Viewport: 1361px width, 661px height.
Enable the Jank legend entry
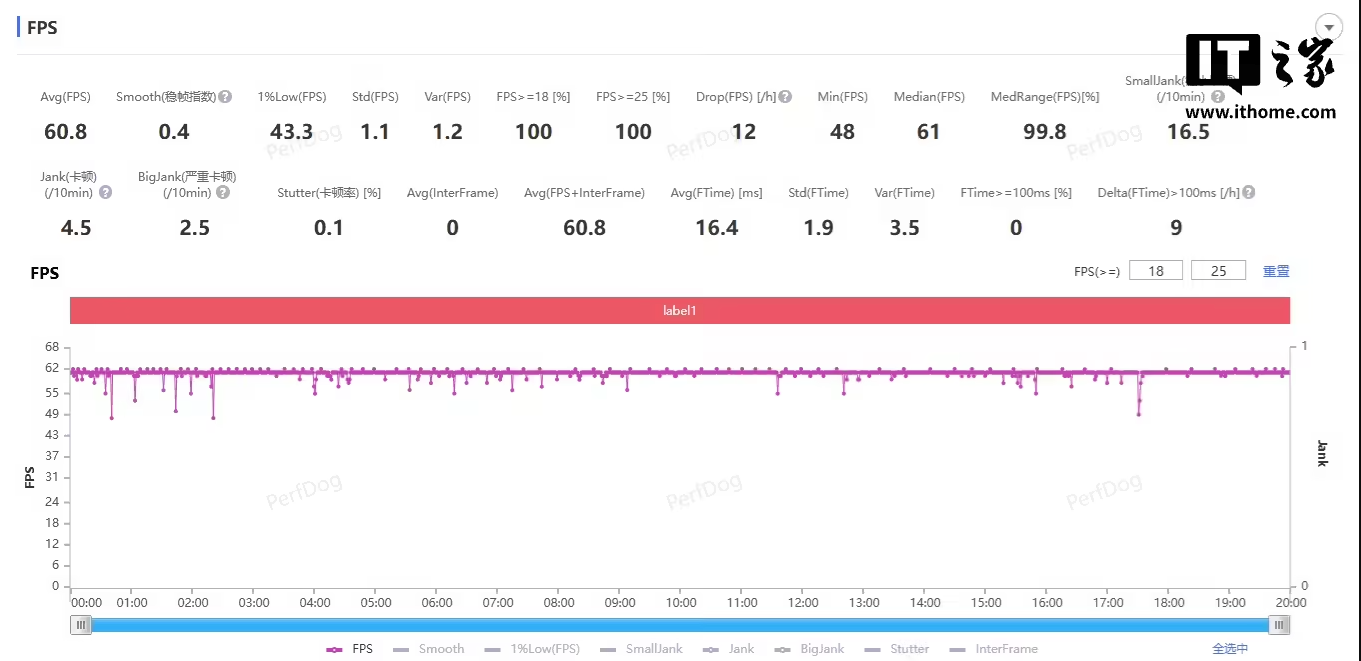click(x=729, y=649)
